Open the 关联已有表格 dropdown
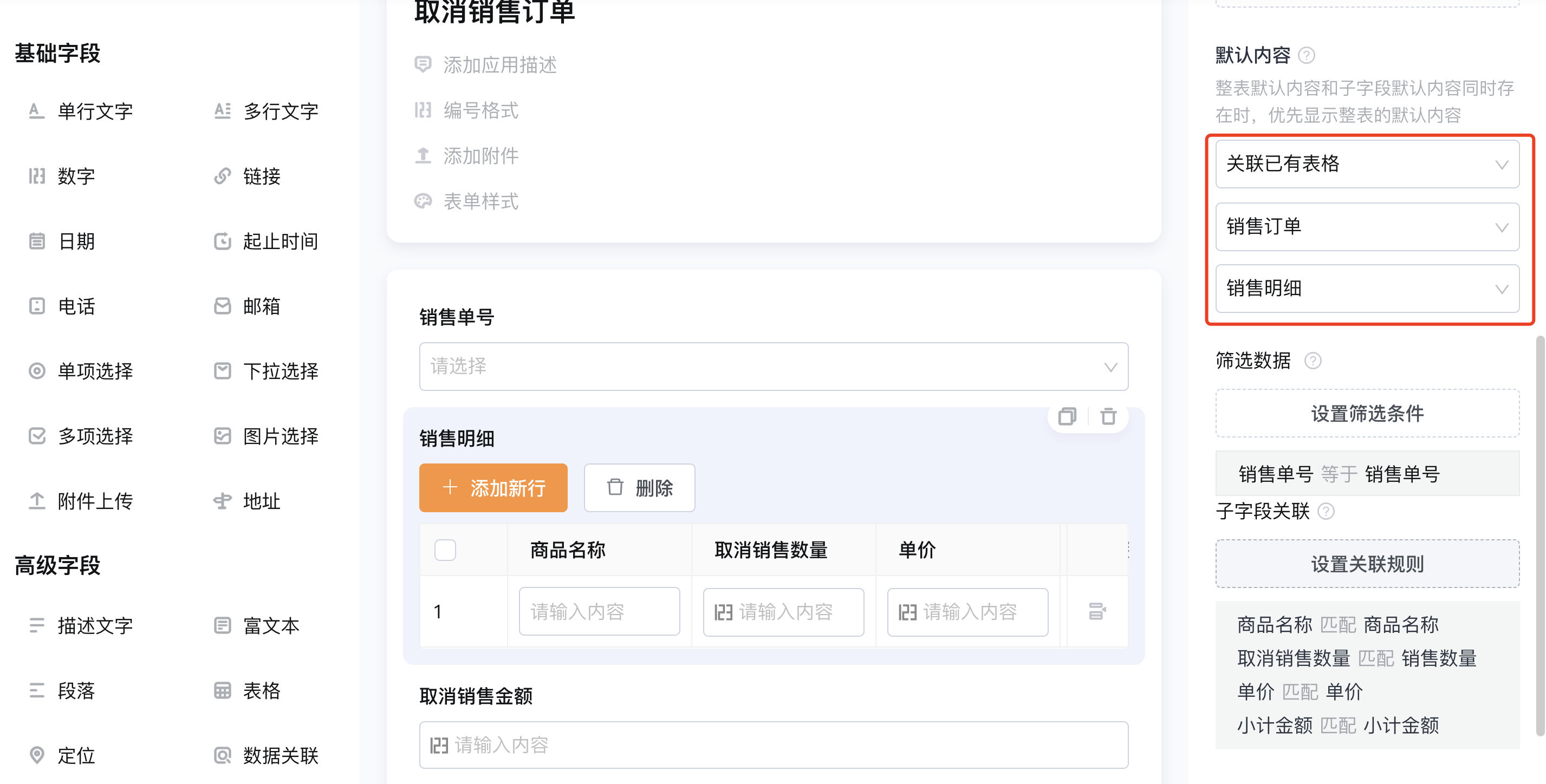The height and width of the screenshot is (784, 1546). [x=1367, y=165]
